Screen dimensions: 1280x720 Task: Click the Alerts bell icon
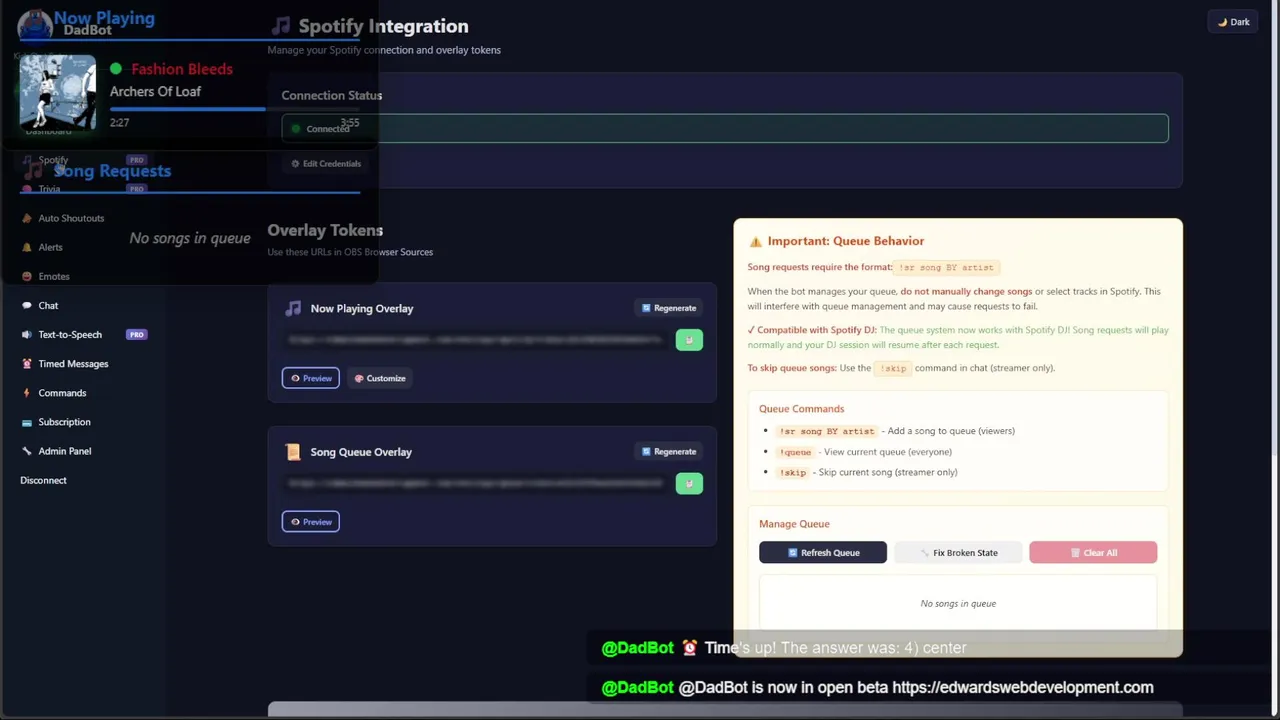[27, 247]
